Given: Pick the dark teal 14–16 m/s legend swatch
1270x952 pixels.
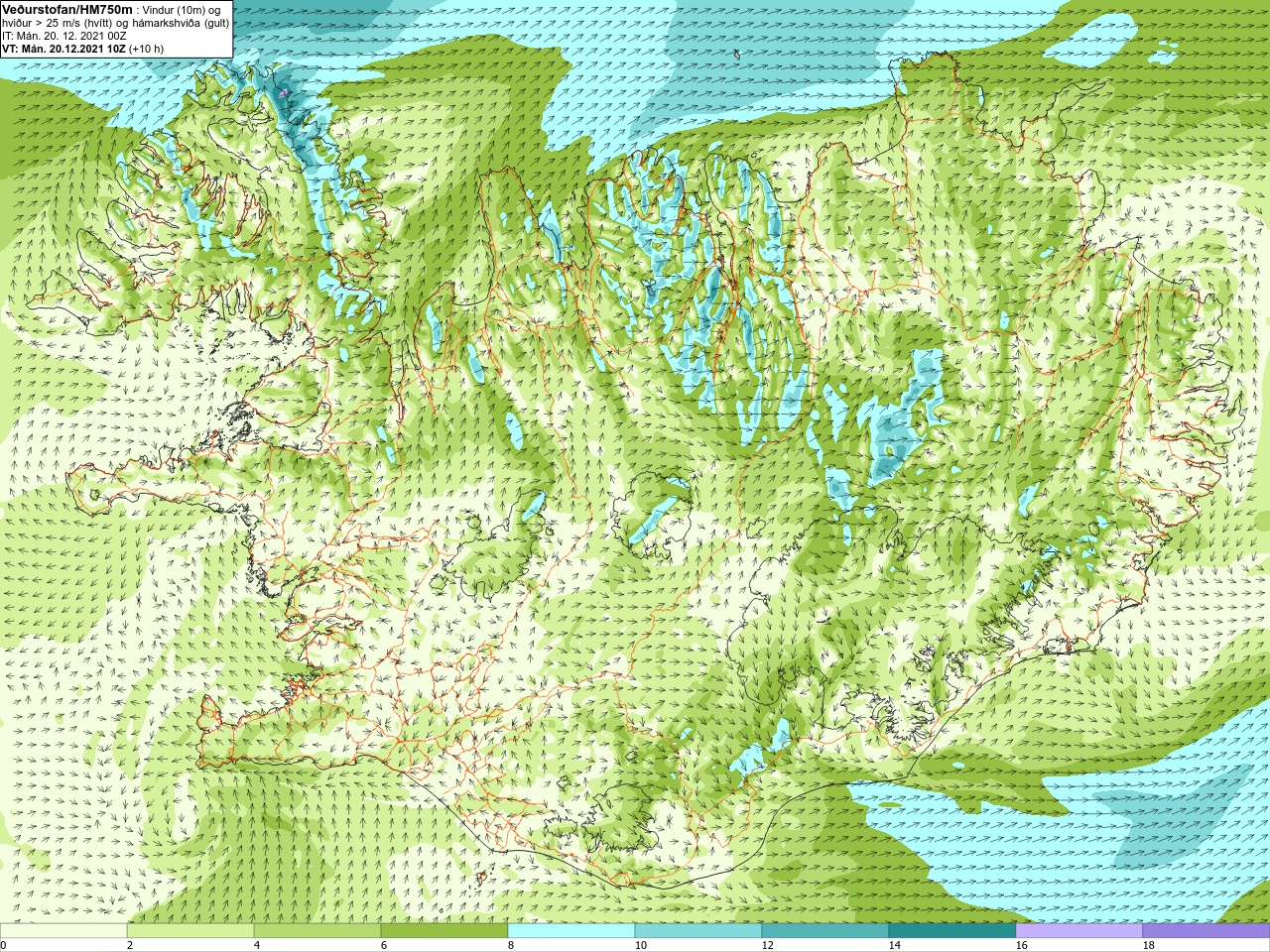Looking at the screenshot, I should tap(952, 931).
